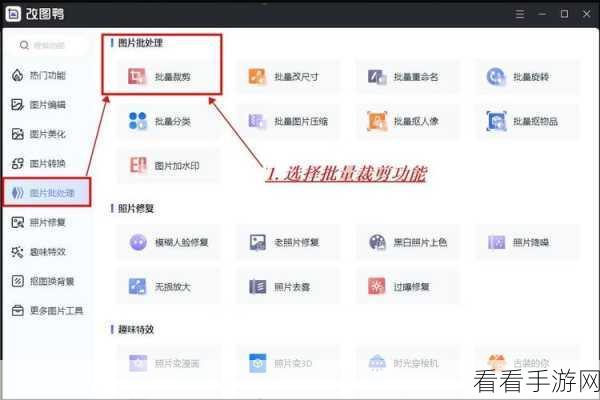Click the 照片去雾 label text
Screen dimensions: 600x400
pyautogui.click(x=292, y=287)
